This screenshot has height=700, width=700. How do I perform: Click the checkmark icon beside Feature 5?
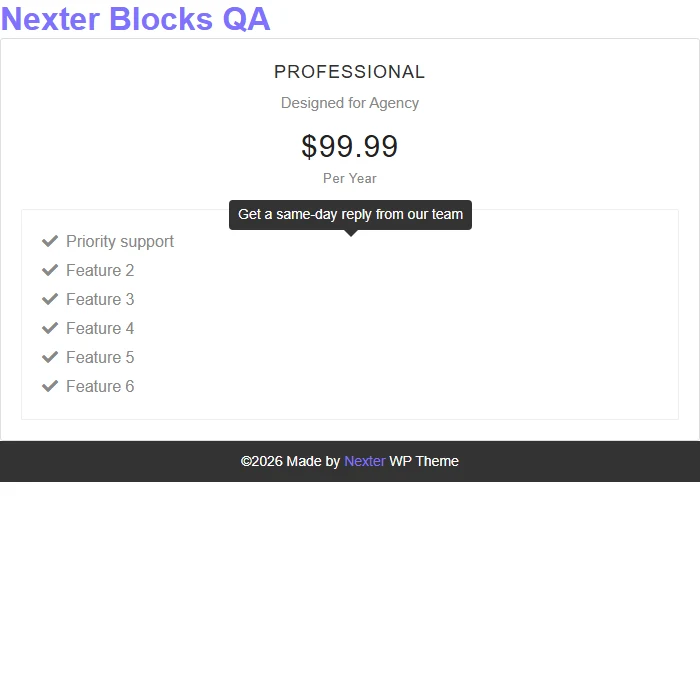coord(50,357)
